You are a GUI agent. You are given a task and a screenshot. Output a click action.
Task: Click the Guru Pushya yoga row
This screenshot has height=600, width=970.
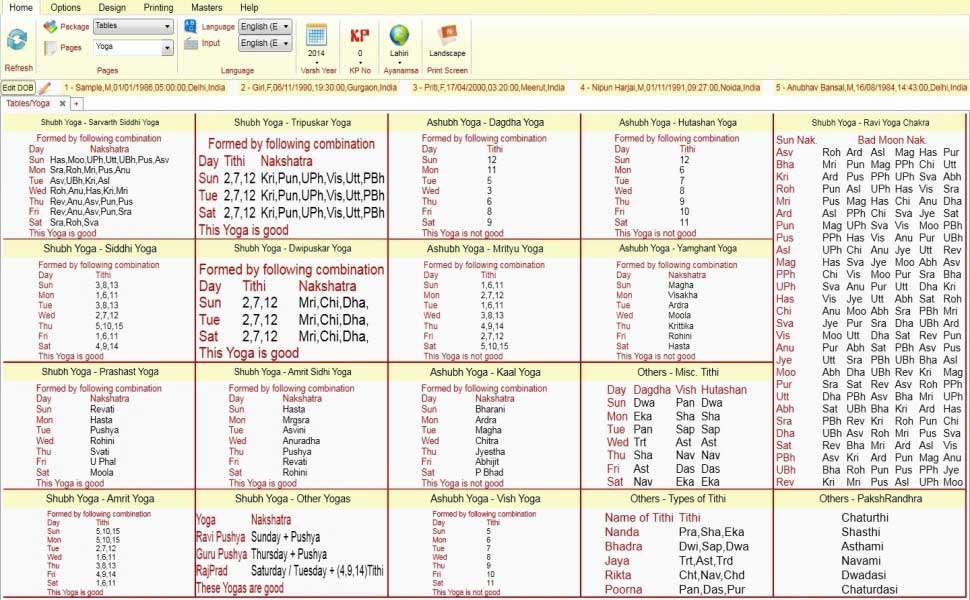262,554
